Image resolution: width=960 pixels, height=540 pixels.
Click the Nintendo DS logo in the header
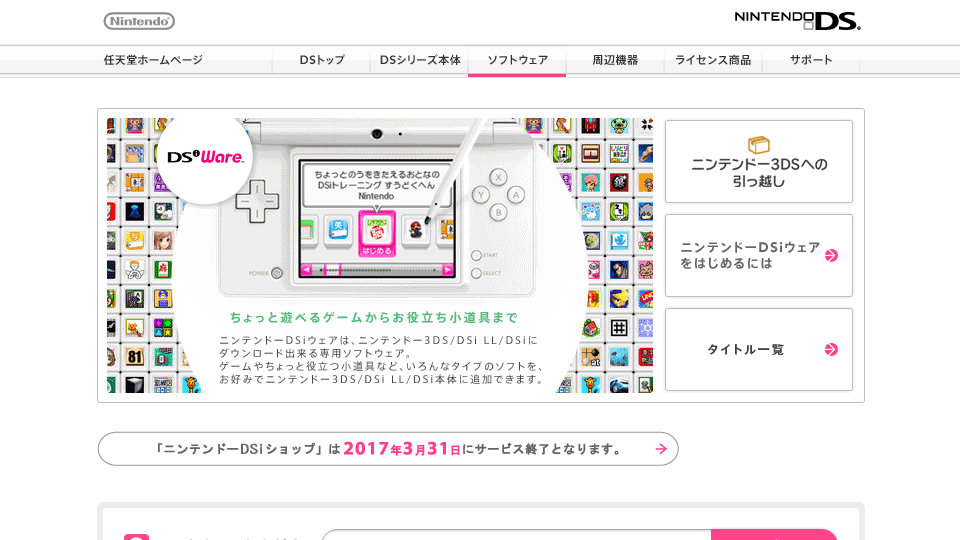[797, 20]
